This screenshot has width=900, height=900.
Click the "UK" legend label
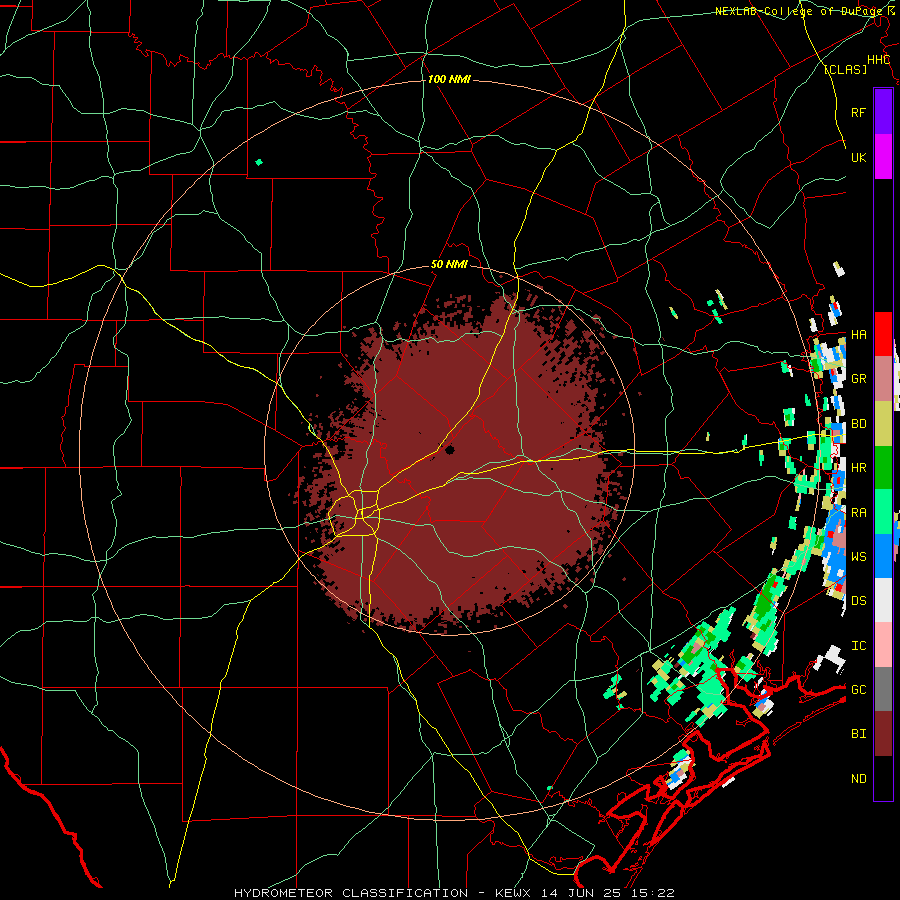[858, 157]
